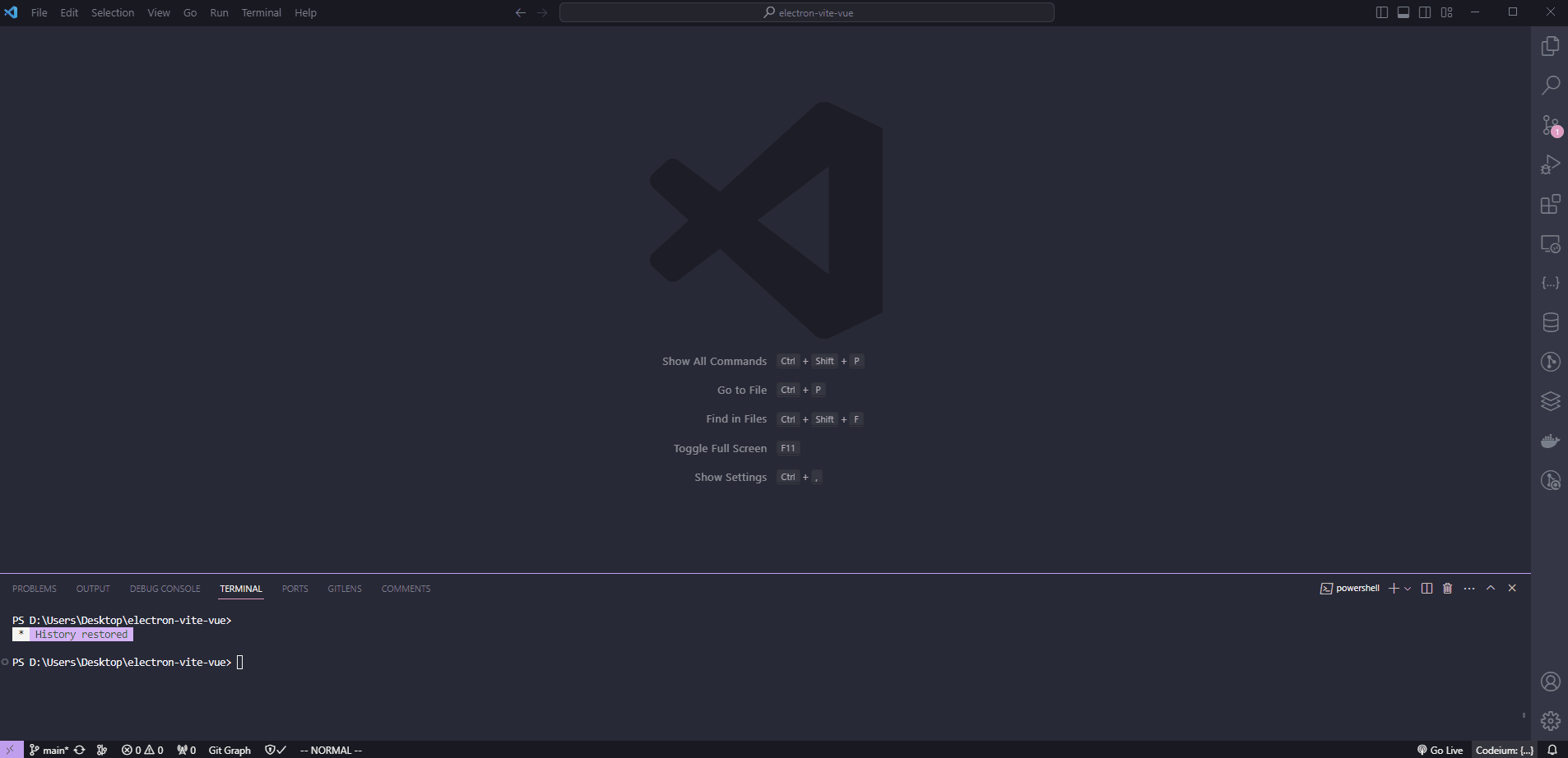Open the Manage gear icon
This screenshot has width=1568, height=758.
coord(1551,721)
